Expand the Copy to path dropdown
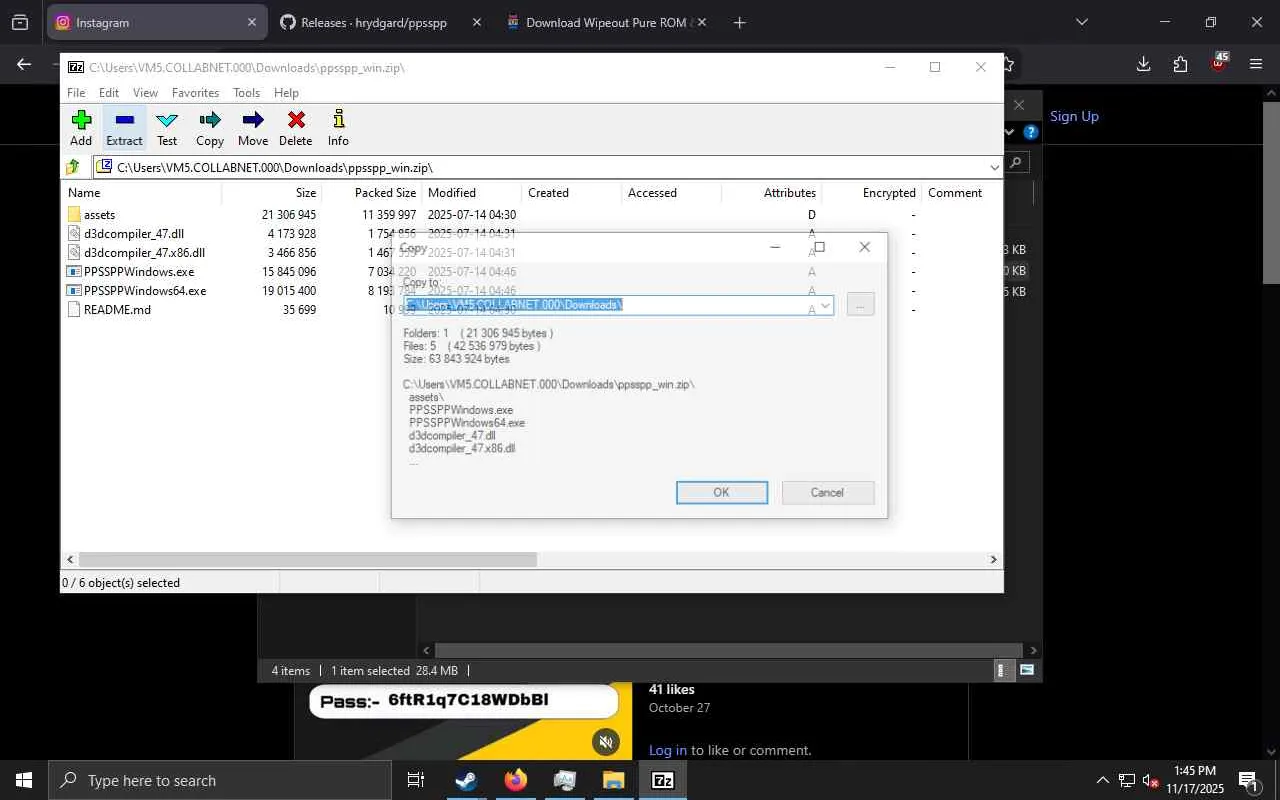 [825, 305]
